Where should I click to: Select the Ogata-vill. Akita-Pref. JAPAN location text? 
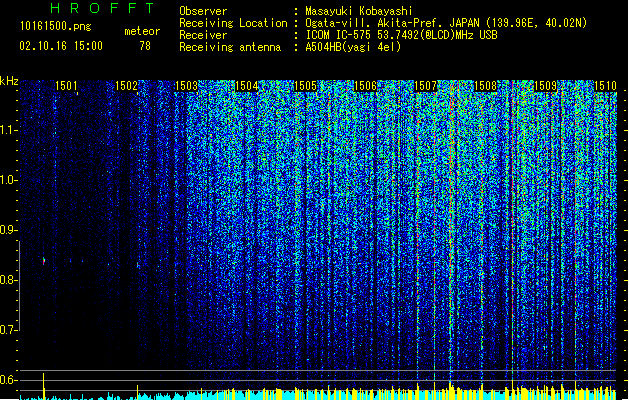[446, 23]
